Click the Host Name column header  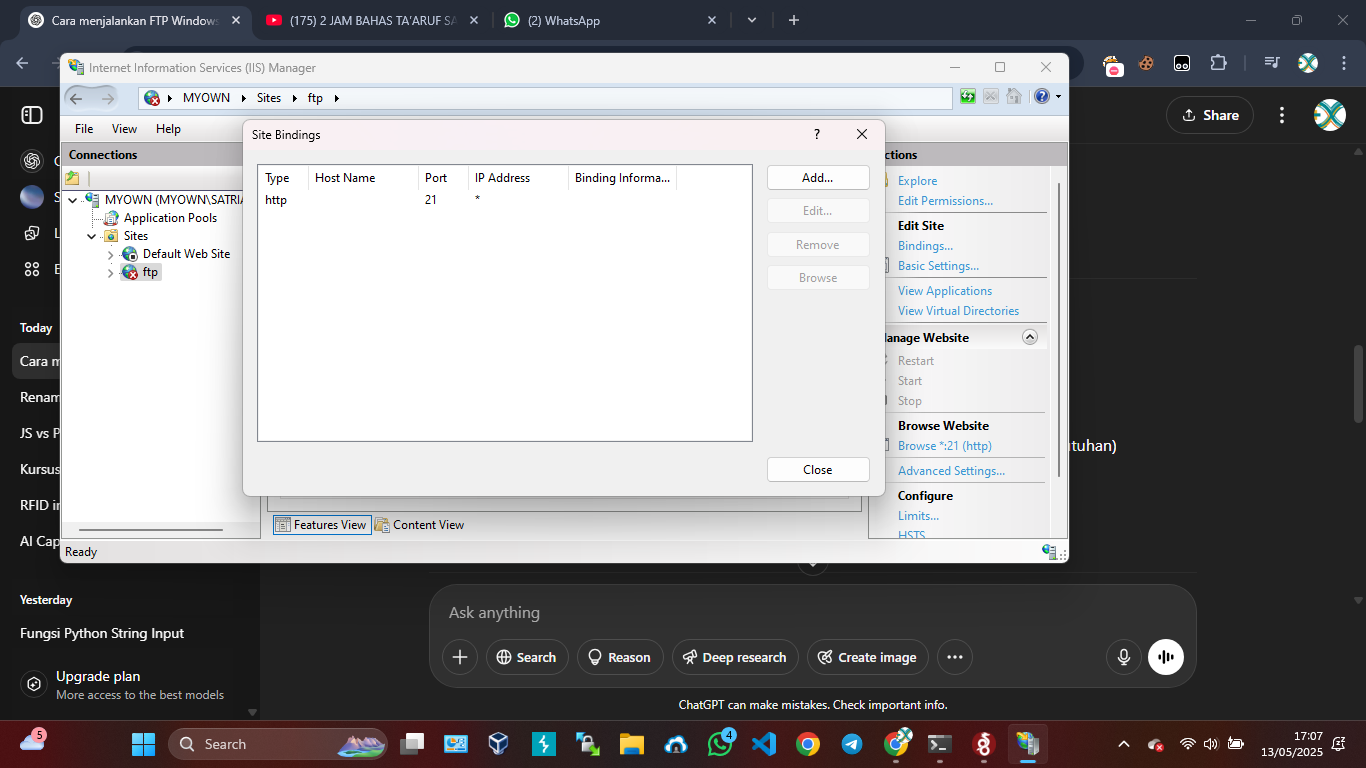(364, 178)
